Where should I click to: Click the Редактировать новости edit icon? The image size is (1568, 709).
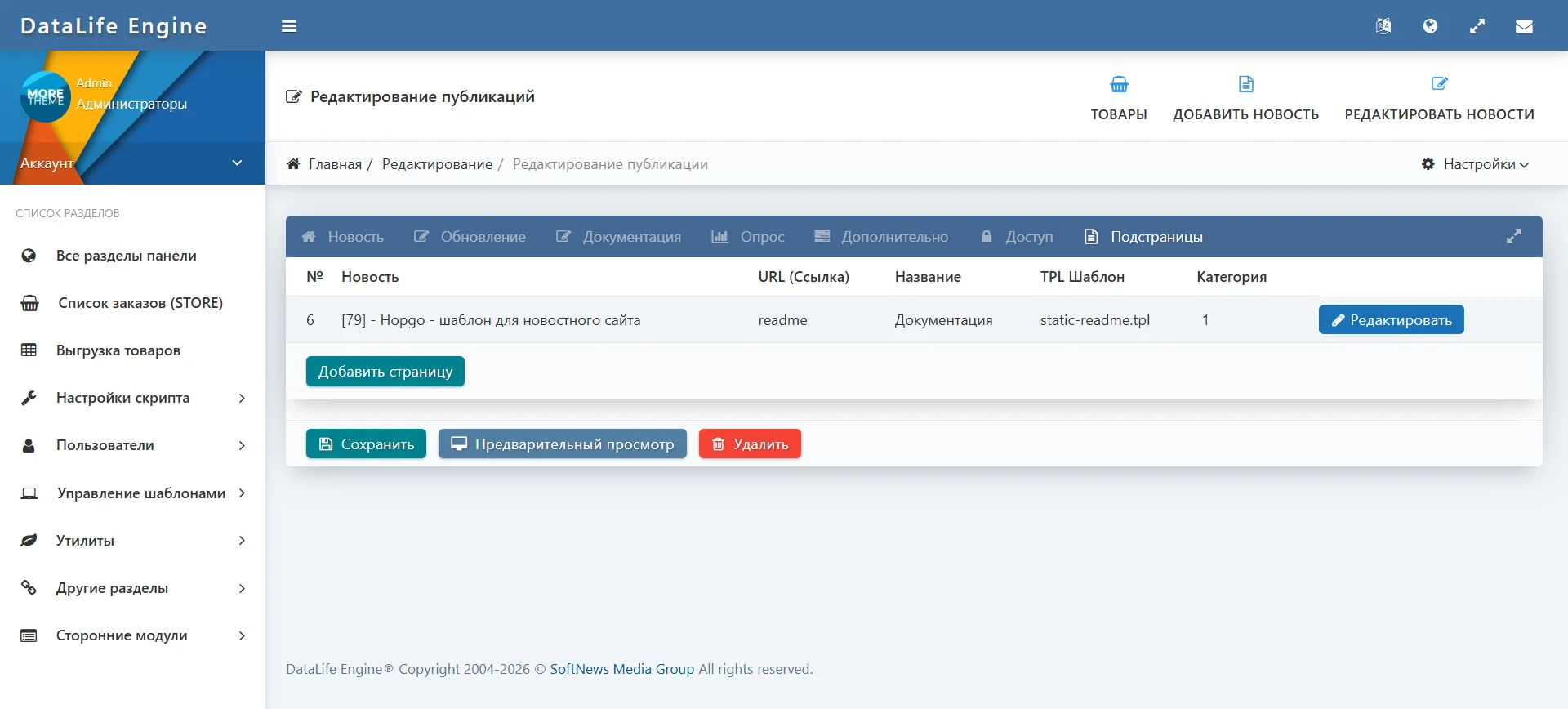coord(1439,85)
